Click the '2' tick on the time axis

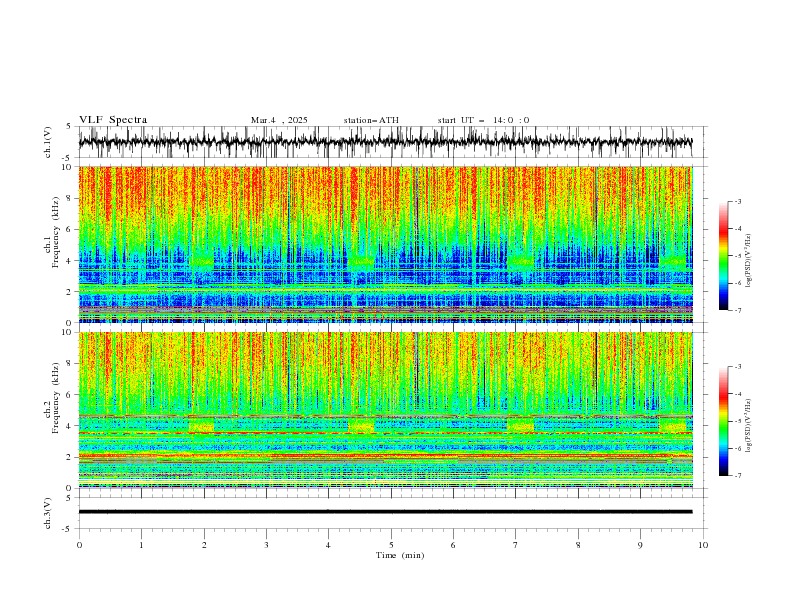click(x=204, y=545)
